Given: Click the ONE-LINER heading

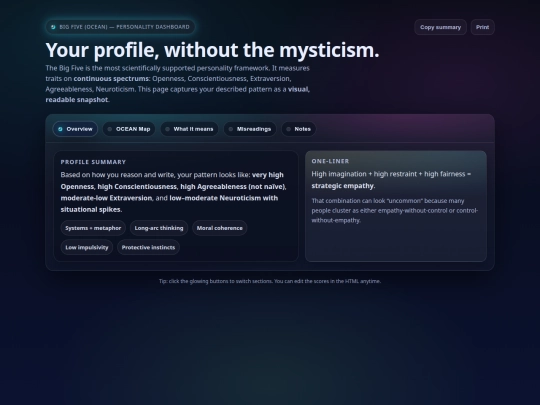Looking at the screenshot, I should pos(330,161).
